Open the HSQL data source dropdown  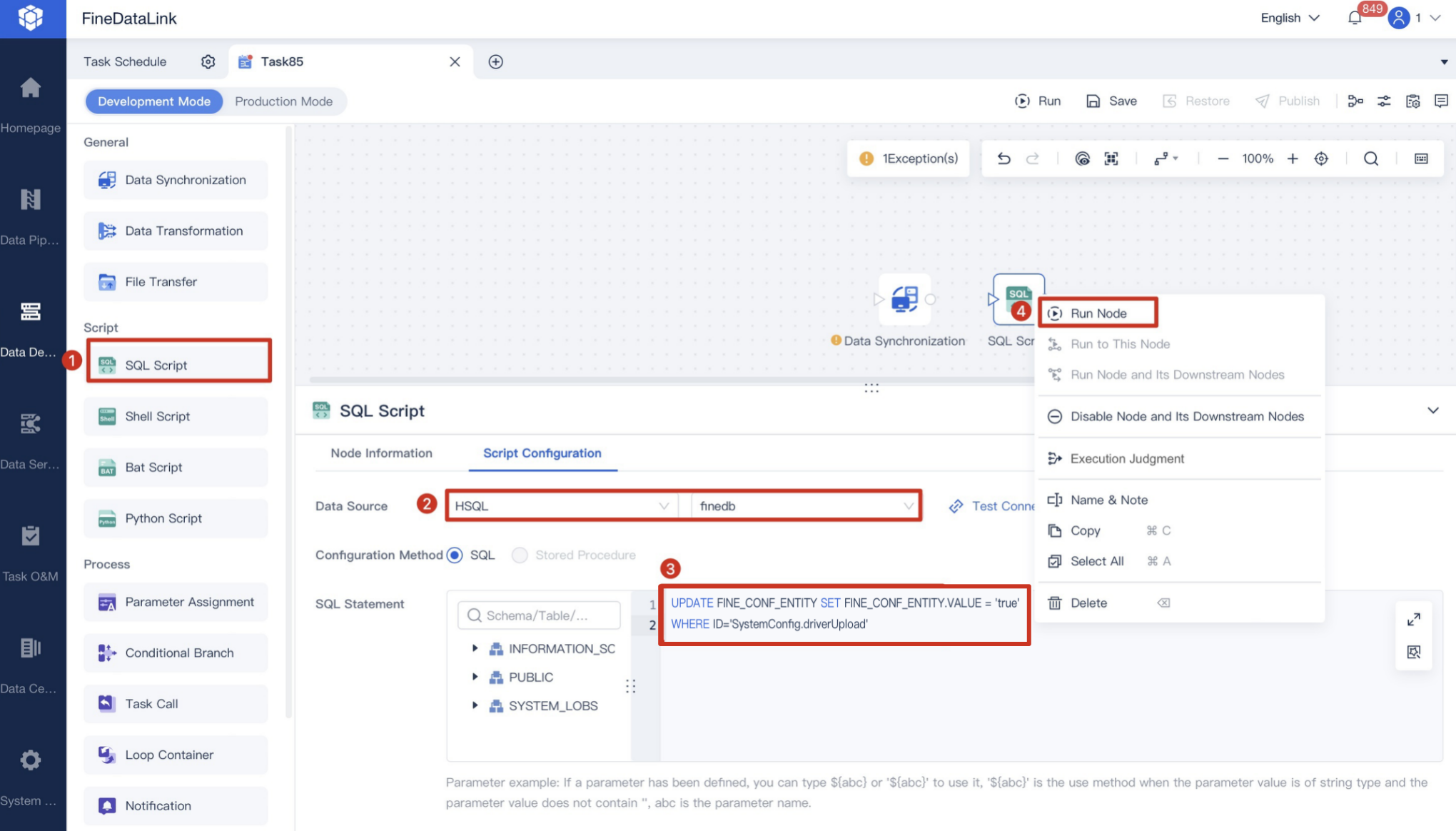click(561, 505)
